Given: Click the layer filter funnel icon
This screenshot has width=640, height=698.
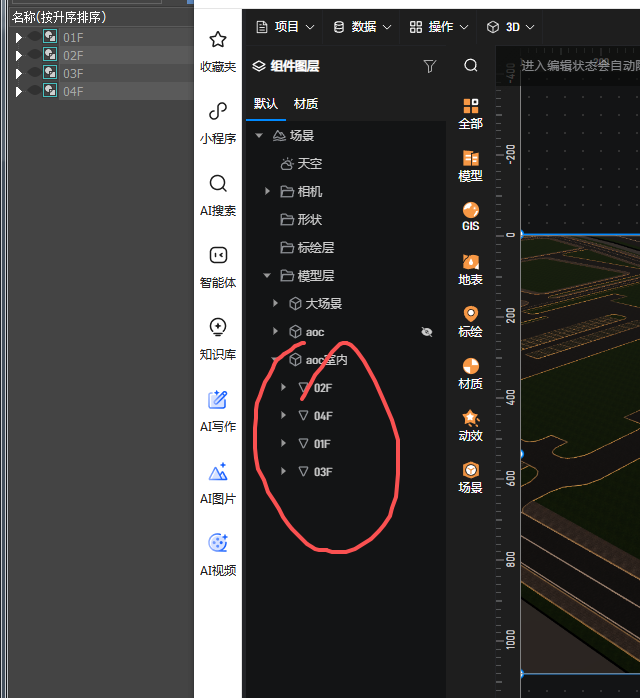Looking at the screenshot, I should (430, 66).
